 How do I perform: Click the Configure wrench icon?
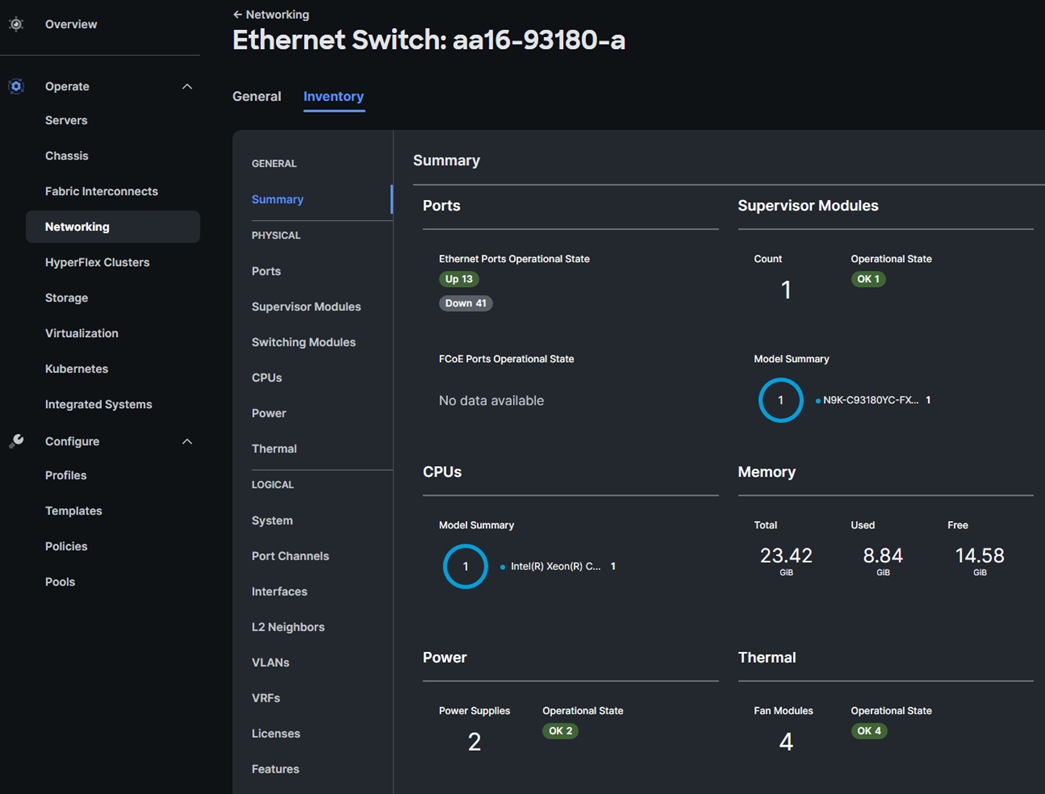16,441
